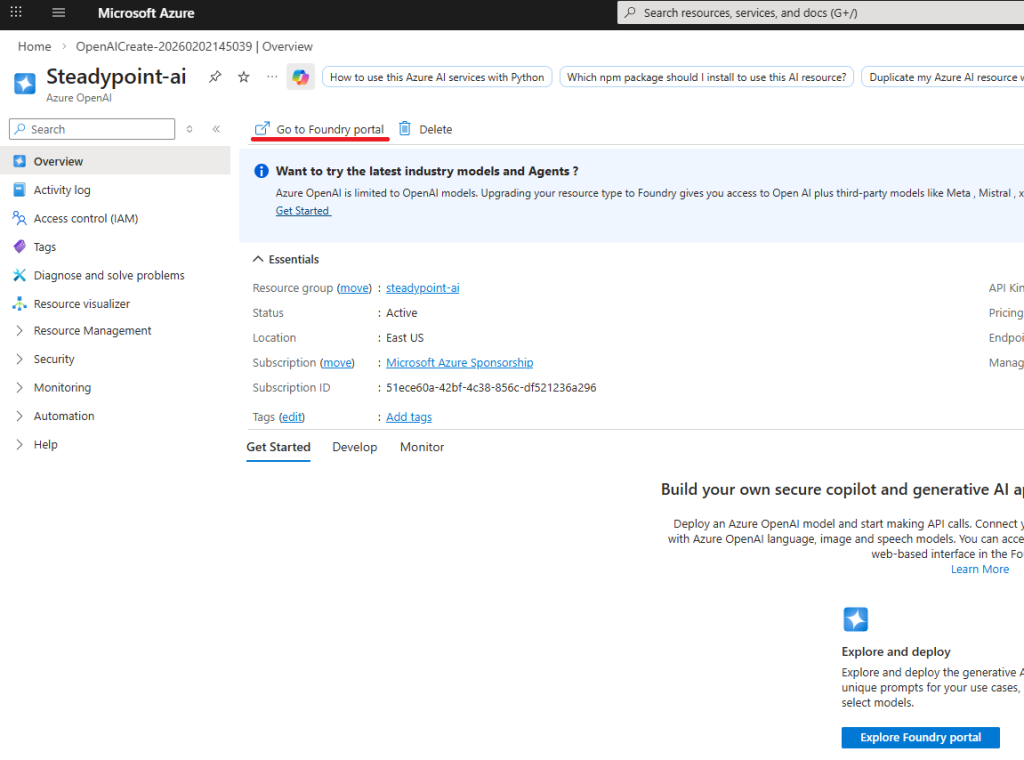Open the Azure portal hamburger menu
Viewport: 1024px width, 760px height.
[x=59, y=13]
